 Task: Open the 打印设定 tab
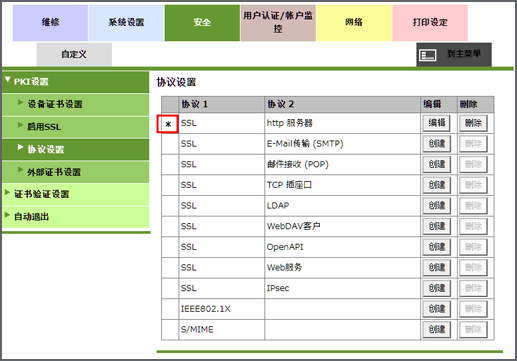(x=430, y=23)
